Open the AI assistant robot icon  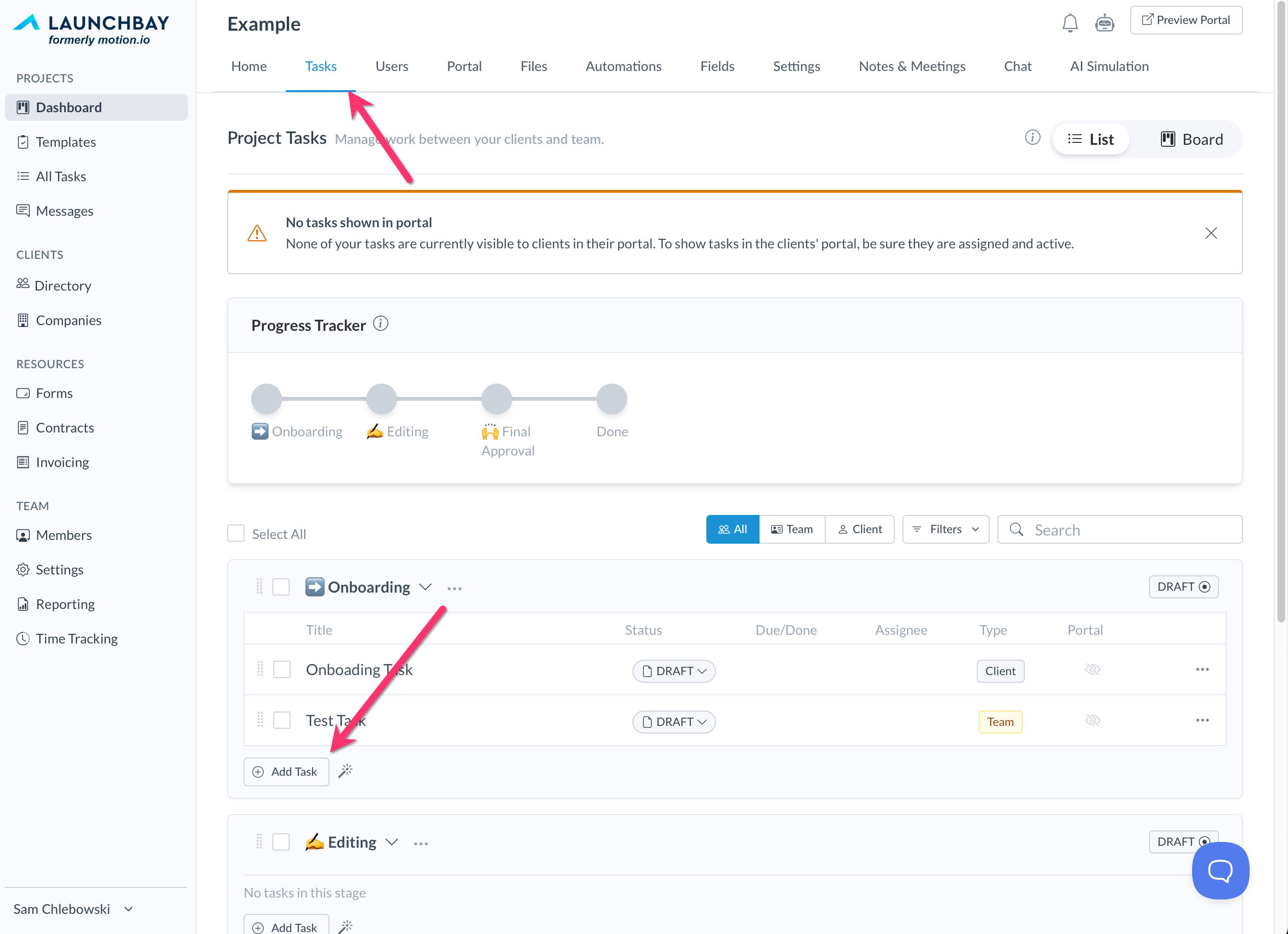(x=1104, y=23)
